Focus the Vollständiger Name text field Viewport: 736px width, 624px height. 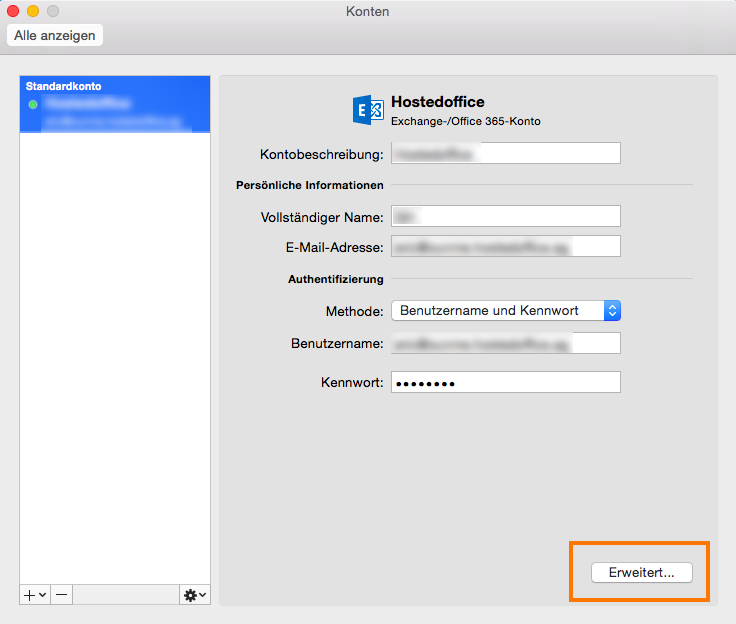(505, 217)
